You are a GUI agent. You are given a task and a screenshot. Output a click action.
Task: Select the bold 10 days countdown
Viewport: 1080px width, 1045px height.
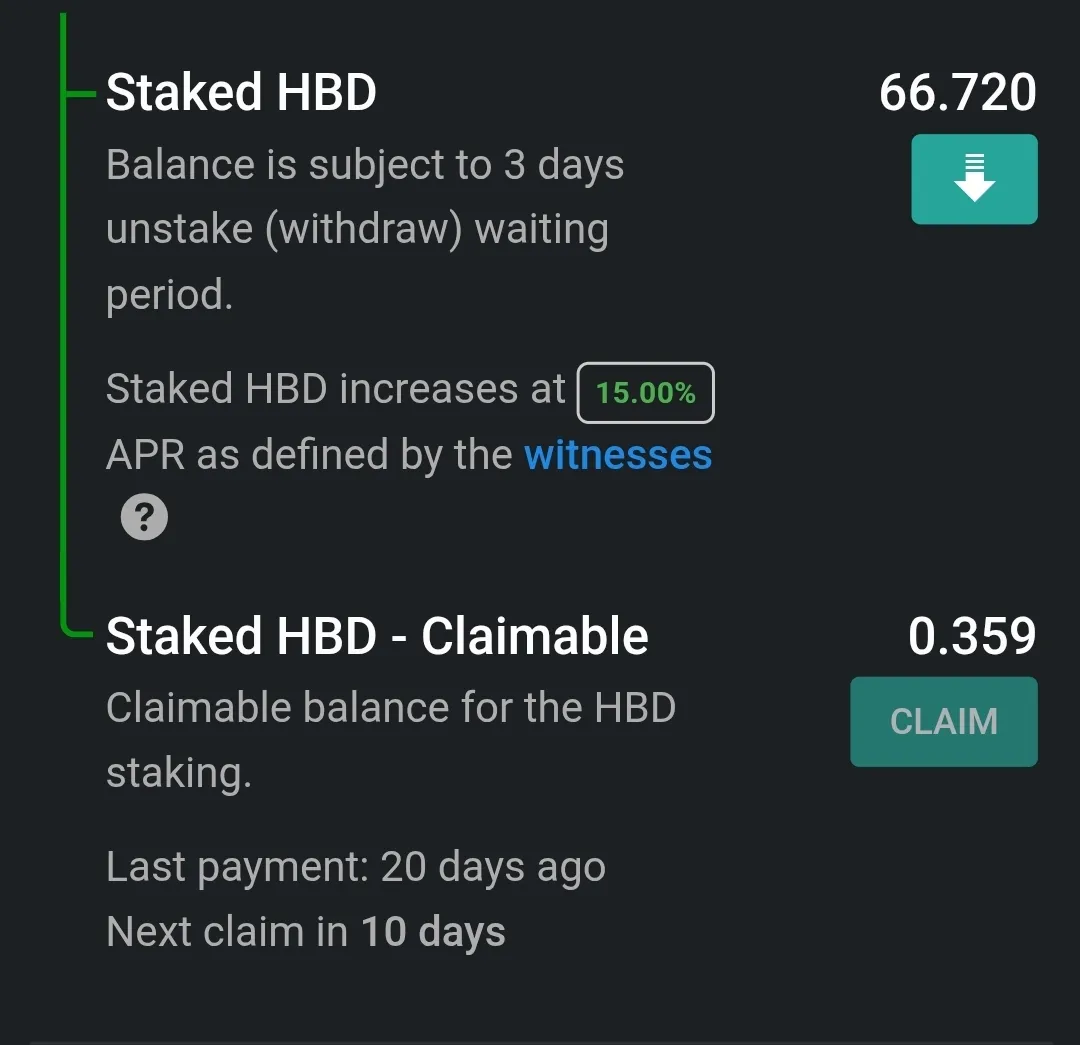point(433,933)
